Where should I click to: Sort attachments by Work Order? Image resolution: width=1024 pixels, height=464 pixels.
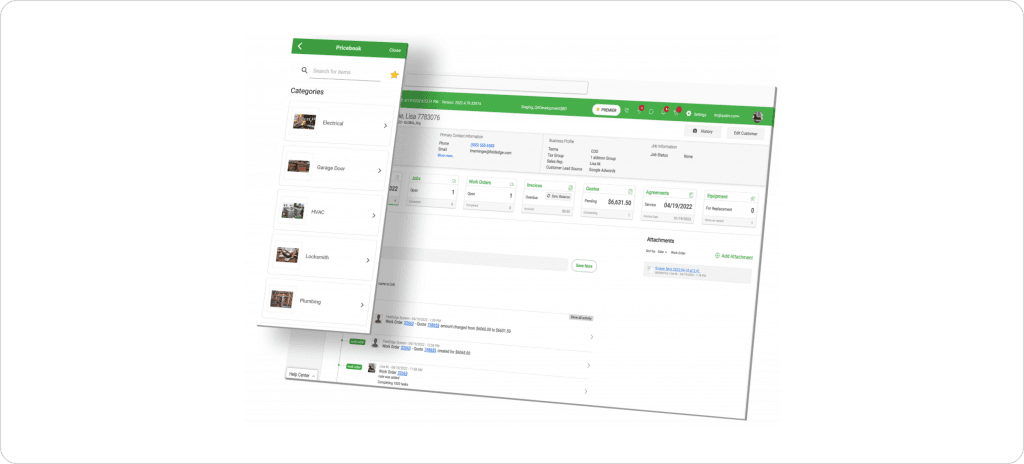point(679,252)
